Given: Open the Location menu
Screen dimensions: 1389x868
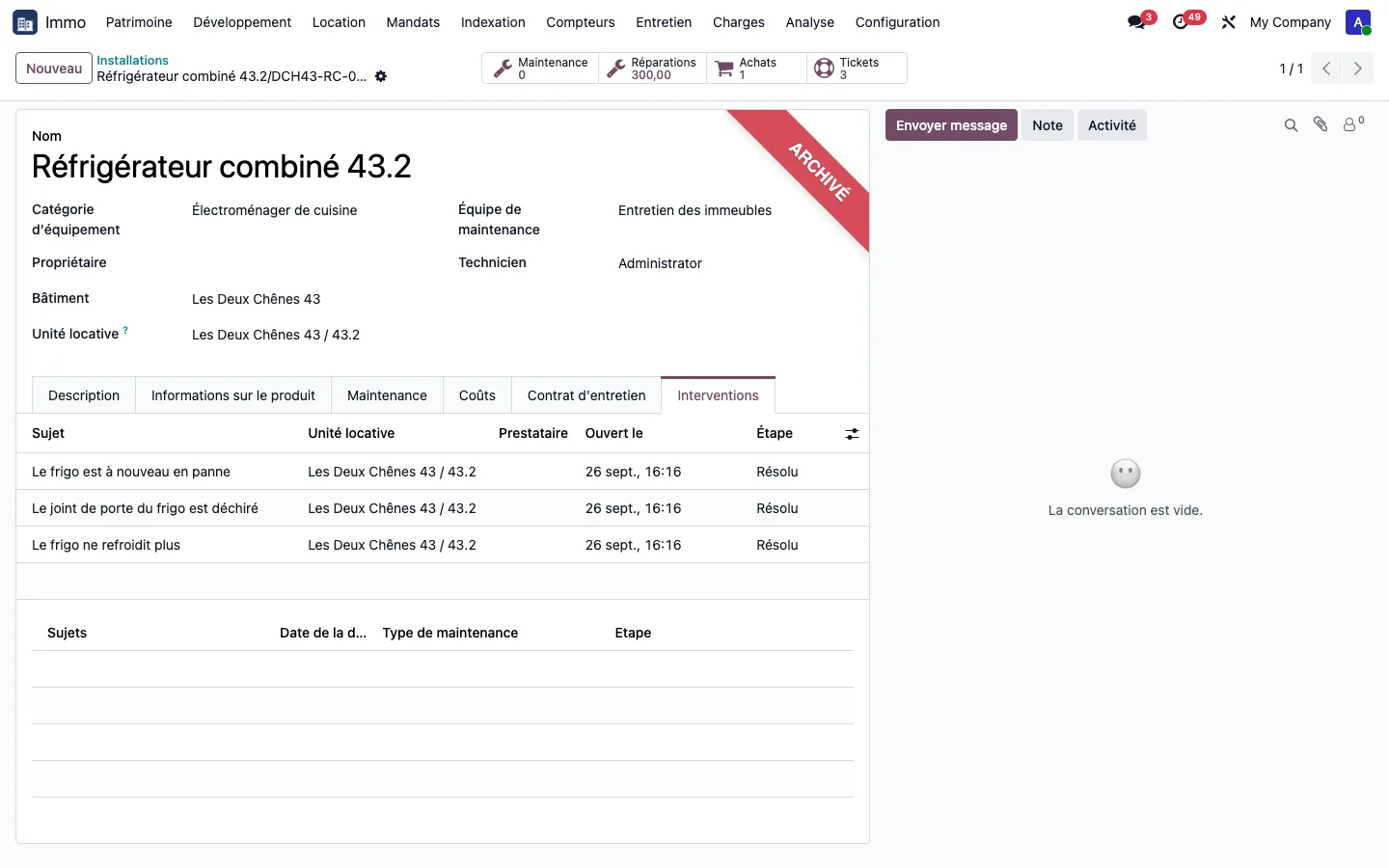Looking at the screenshot, I should point(339,22).
